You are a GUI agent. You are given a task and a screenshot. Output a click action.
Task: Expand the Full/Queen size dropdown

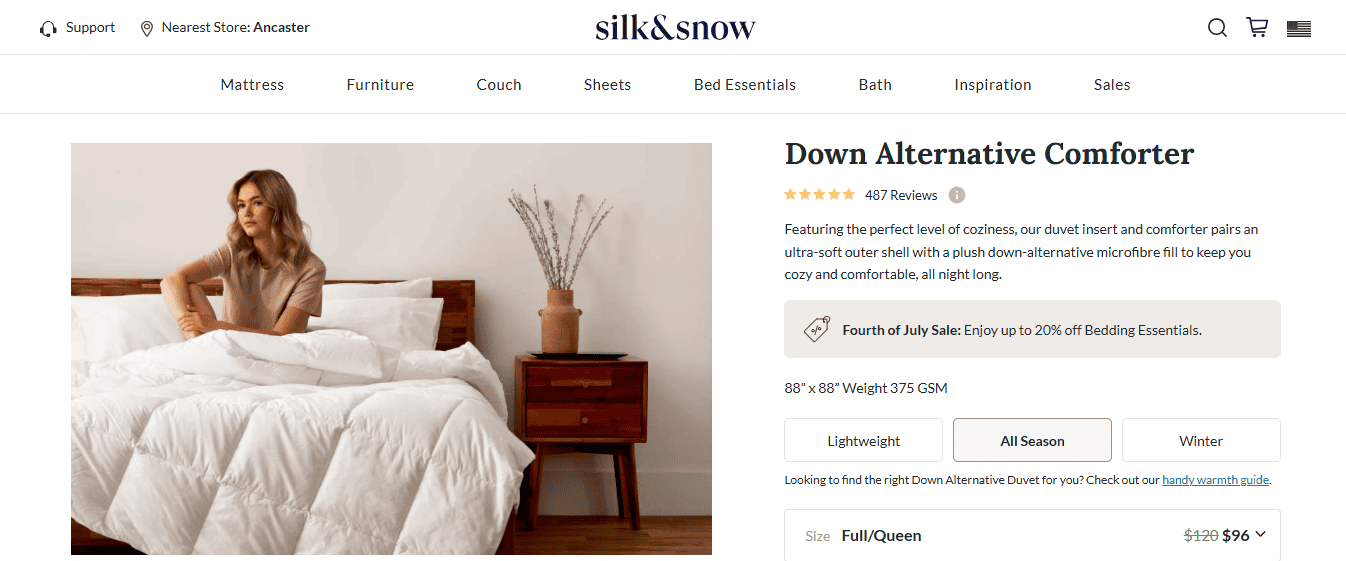click(1032, 535)
